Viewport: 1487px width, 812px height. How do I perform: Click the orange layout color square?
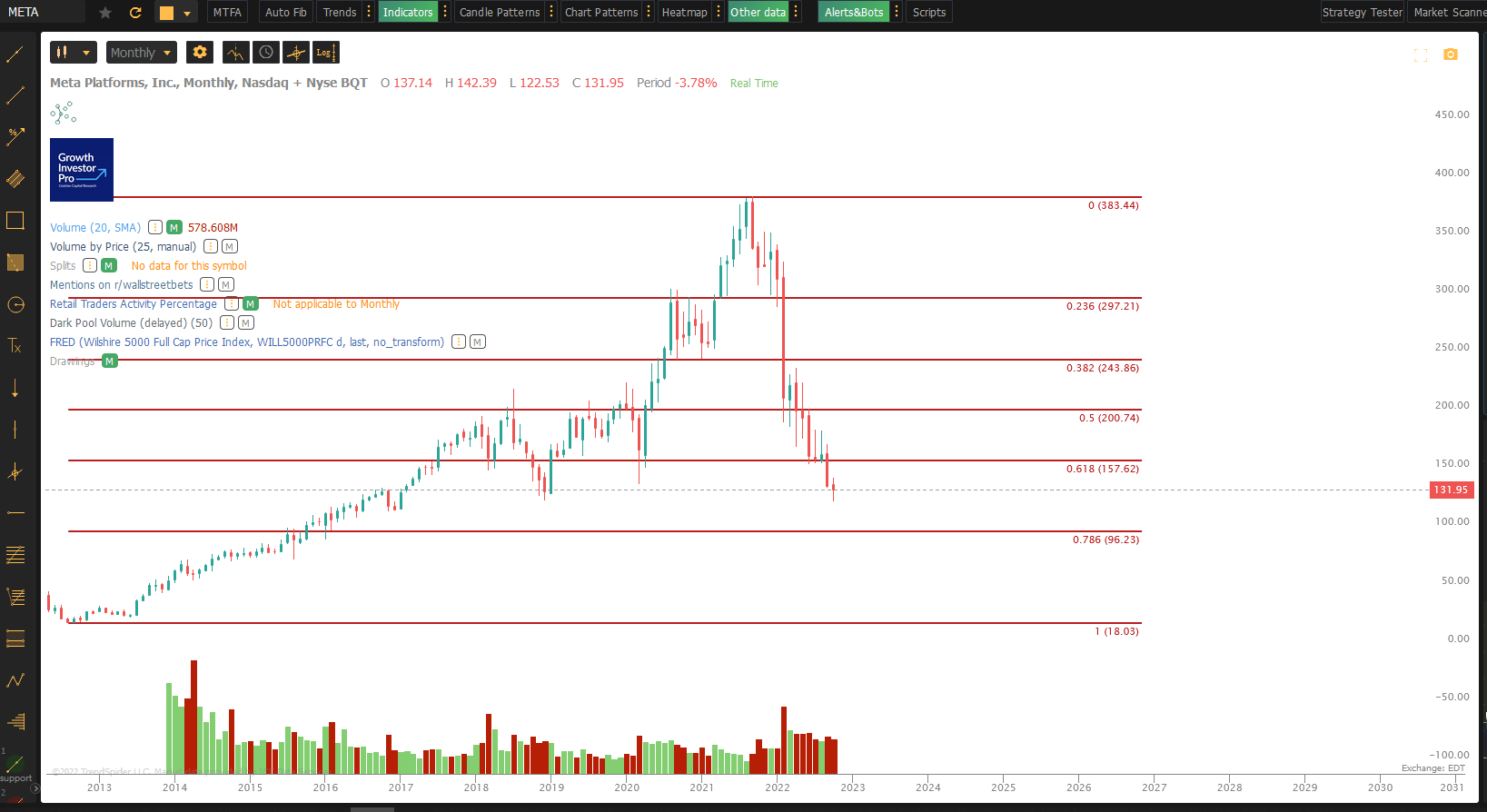166,13
